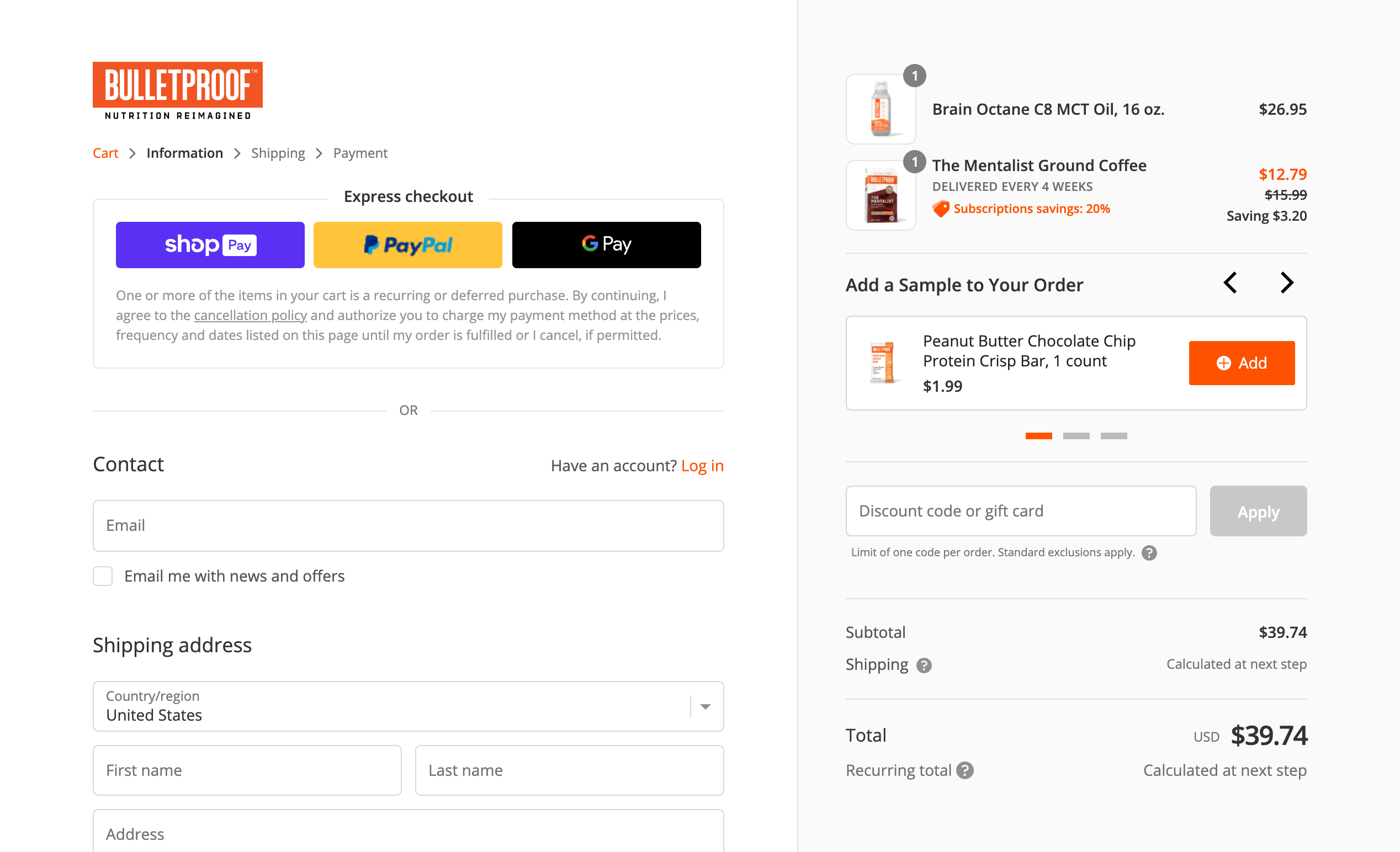Open help icon for discount code limits

pyautogui.click(x=1149, y=553)
